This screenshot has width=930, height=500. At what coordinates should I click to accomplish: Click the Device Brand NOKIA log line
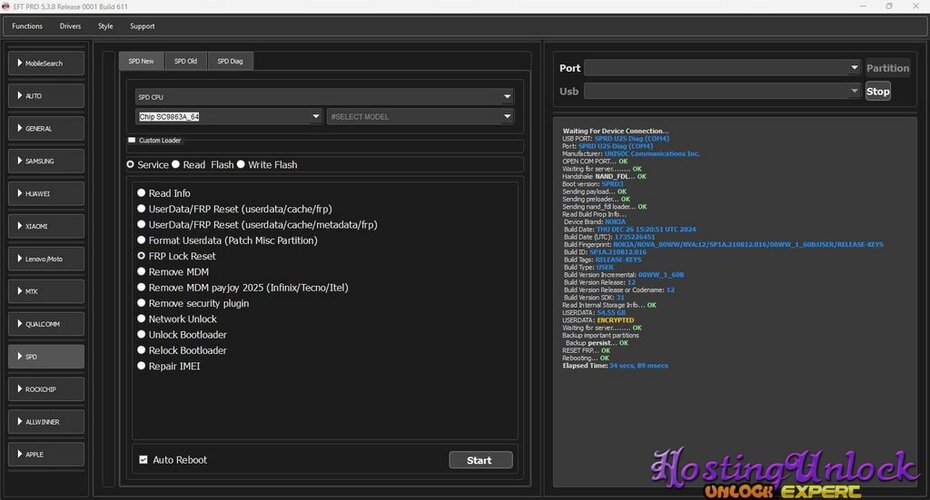coord(594,222)
